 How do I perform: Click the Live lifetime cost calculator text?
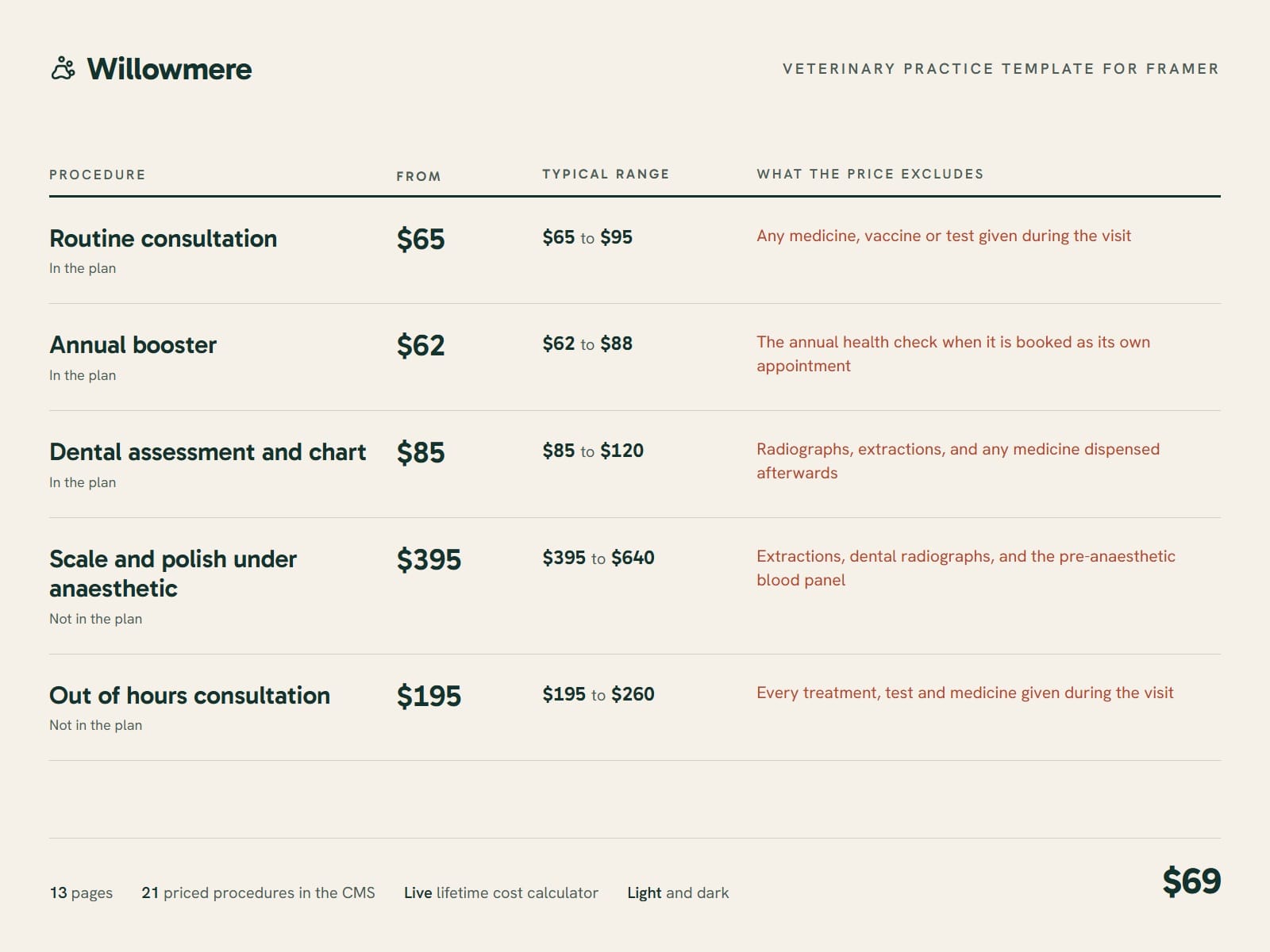[x=501, y=892]
